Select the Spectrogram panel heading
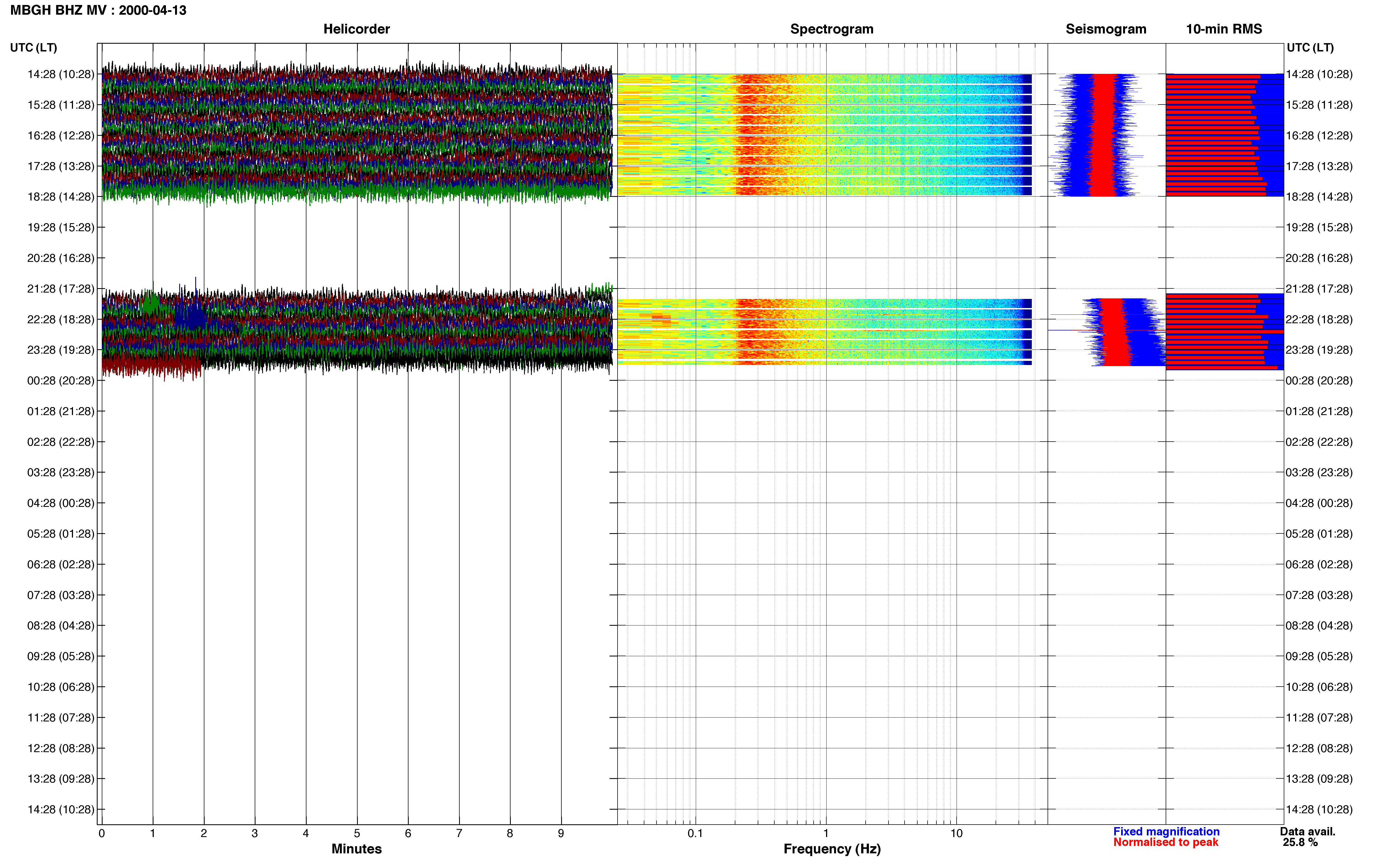Image resolution: width=1388 pixels, height=868 pixels. coord(832,29)
